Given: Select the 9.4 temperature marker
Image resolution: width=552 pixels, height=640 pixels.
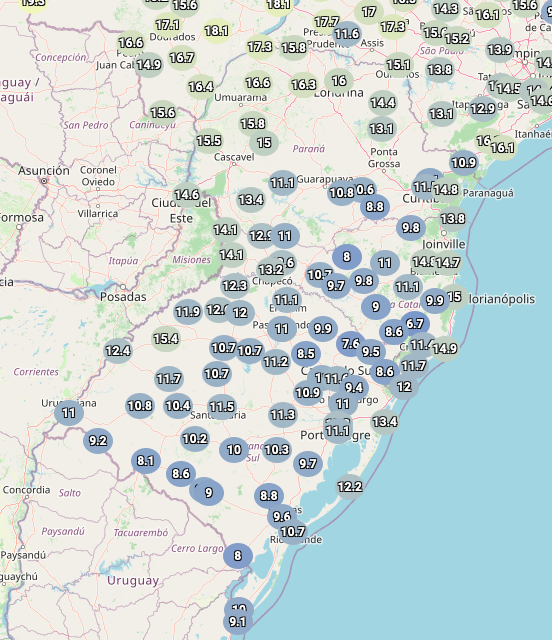Looking at the screenshot, I should pos(354,387).
